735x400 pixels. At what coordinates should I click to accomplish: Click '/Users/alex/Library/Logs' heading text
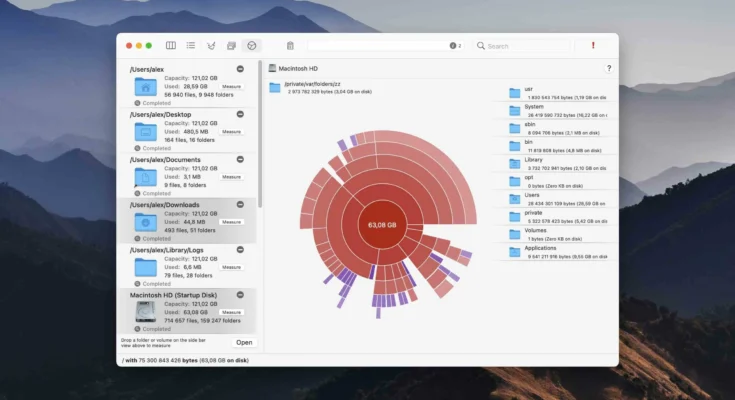pos(167,250)
